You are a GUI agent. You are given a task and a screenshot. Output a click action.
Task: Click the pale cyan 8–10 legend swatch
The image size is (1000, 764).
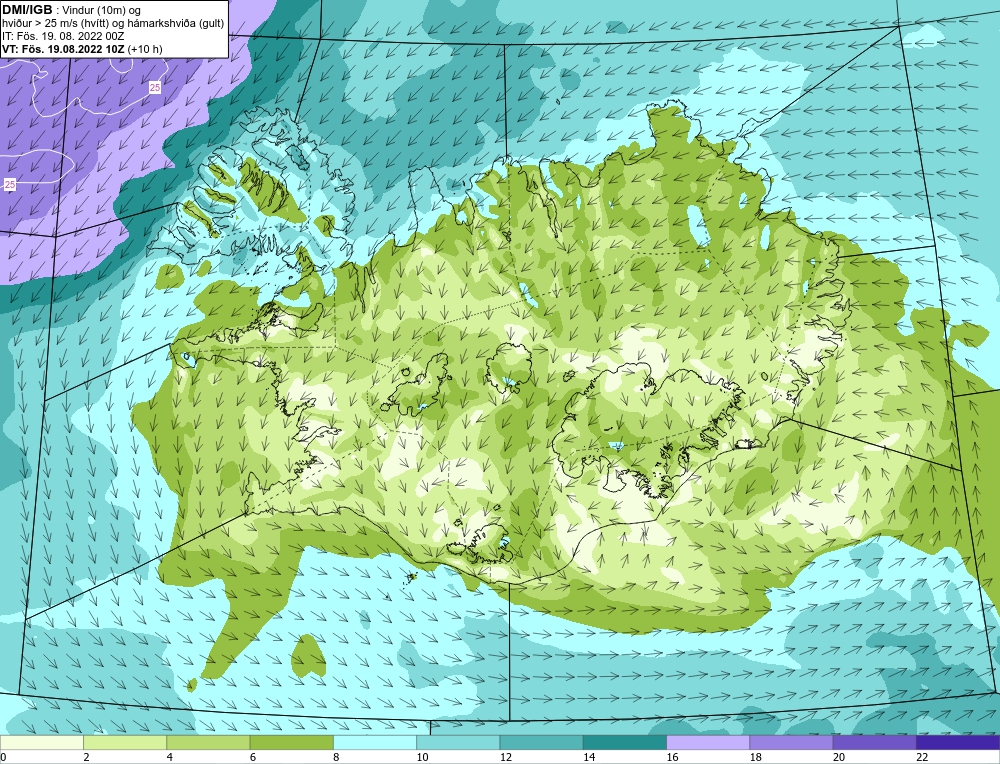tap(375, 742)
